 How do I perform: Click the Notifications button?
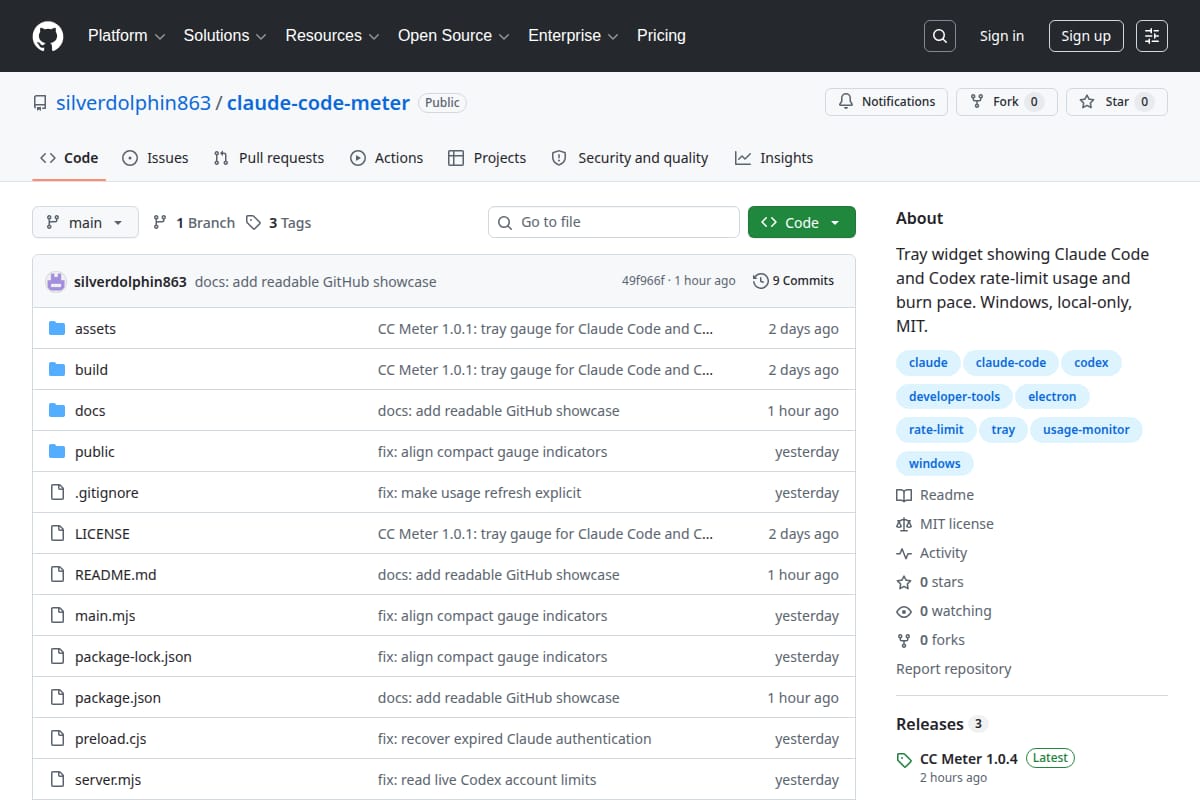887,102
